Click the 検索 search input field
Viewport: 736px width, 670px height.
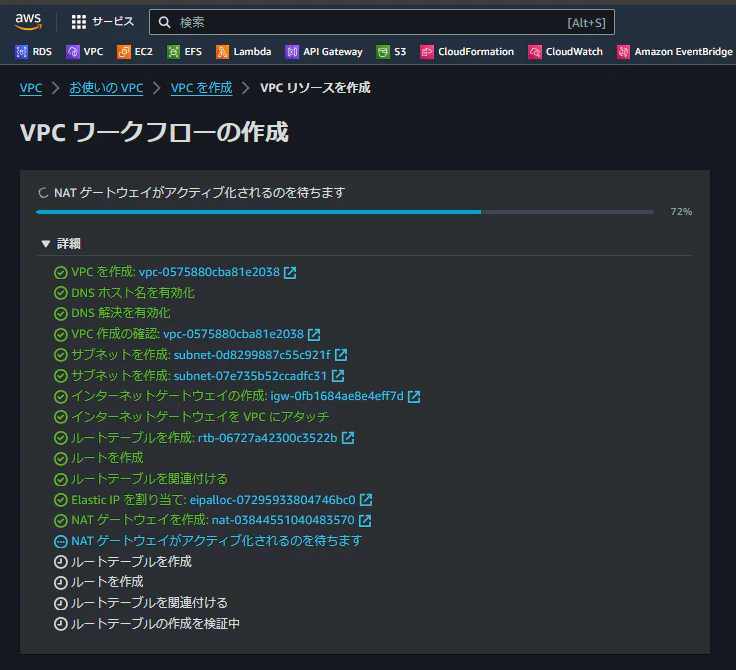tap(382, 22)
